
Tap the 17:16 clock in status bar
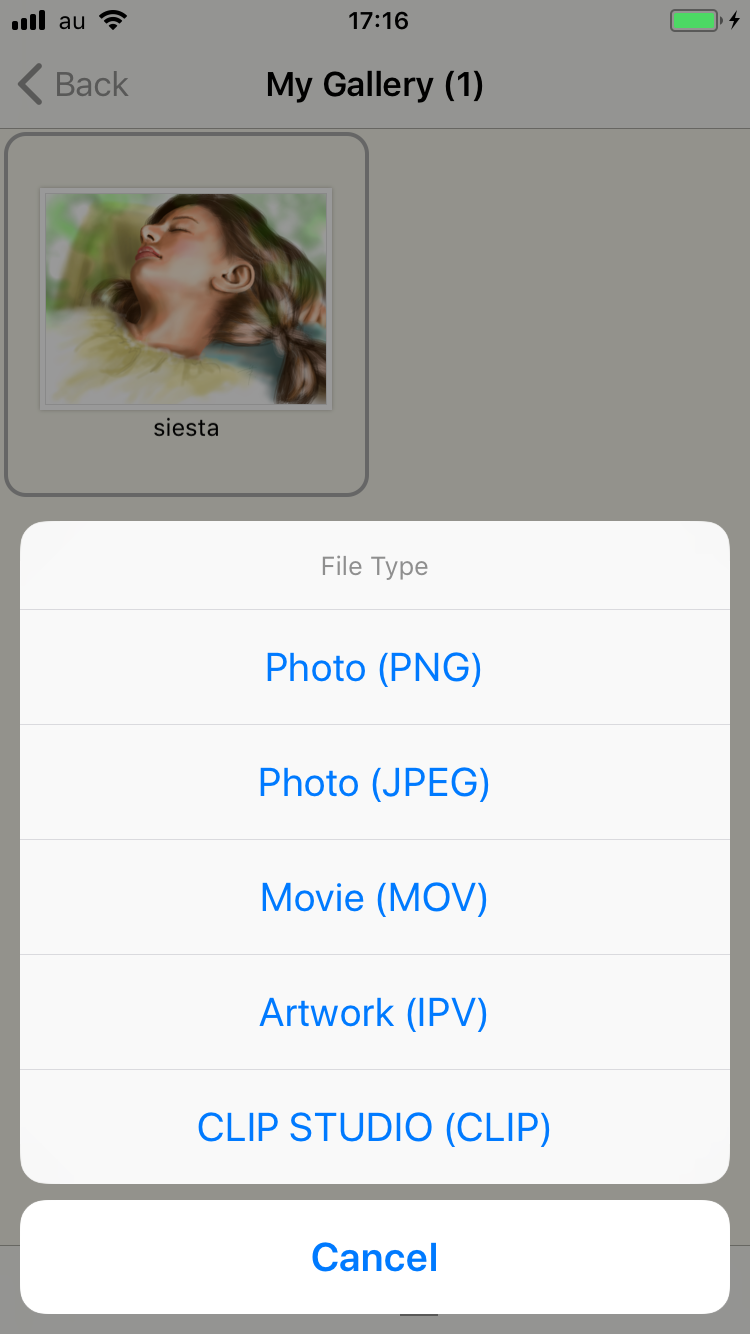[377, 21]
